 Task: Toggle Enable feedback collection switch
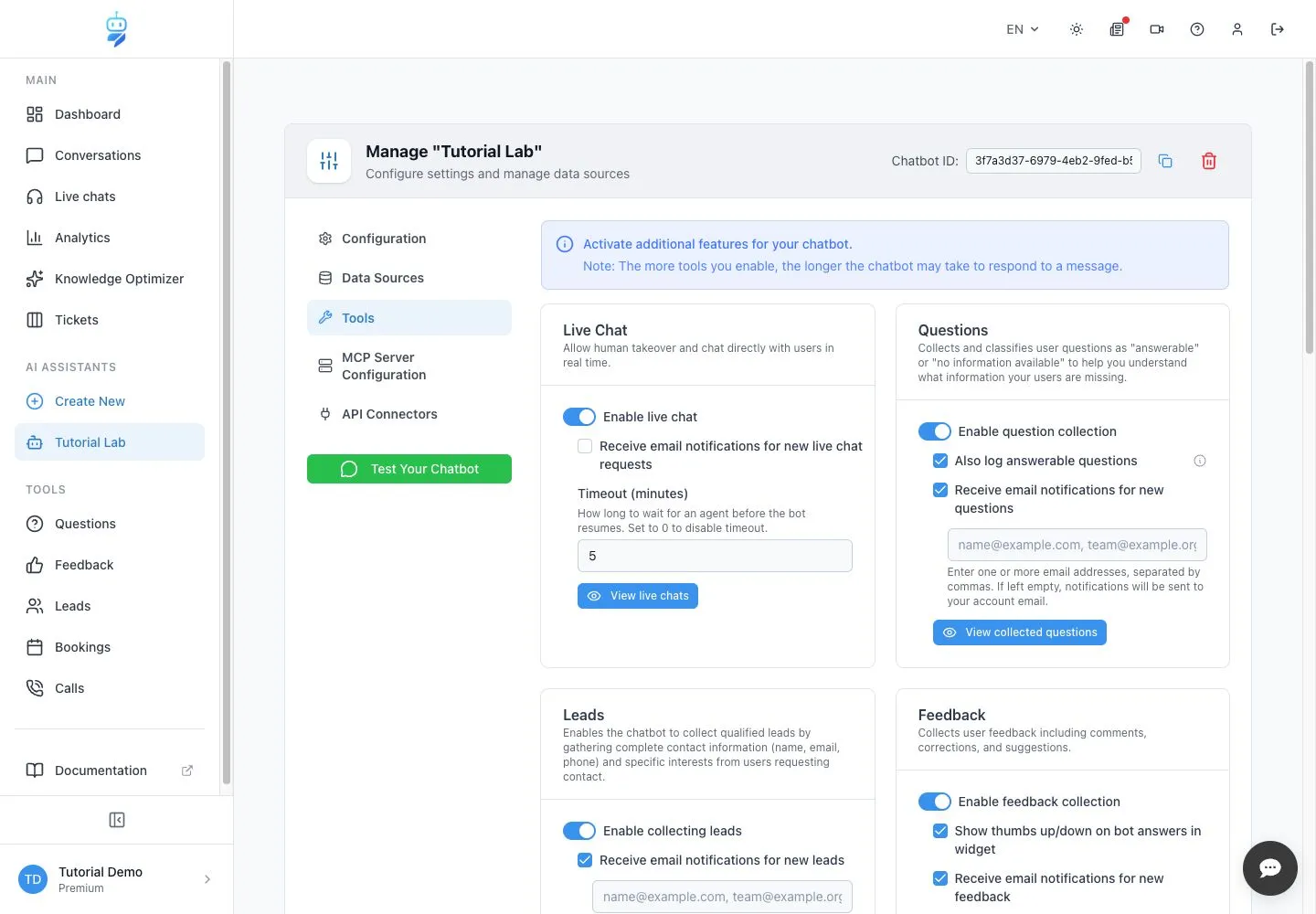pyautogui.click(x=934, y=802)
